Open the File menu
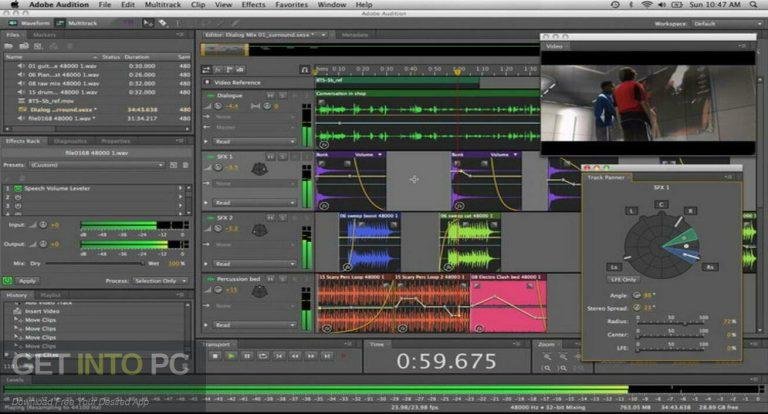Viewport: 768px width, 414px height. [x=104, y=4]
